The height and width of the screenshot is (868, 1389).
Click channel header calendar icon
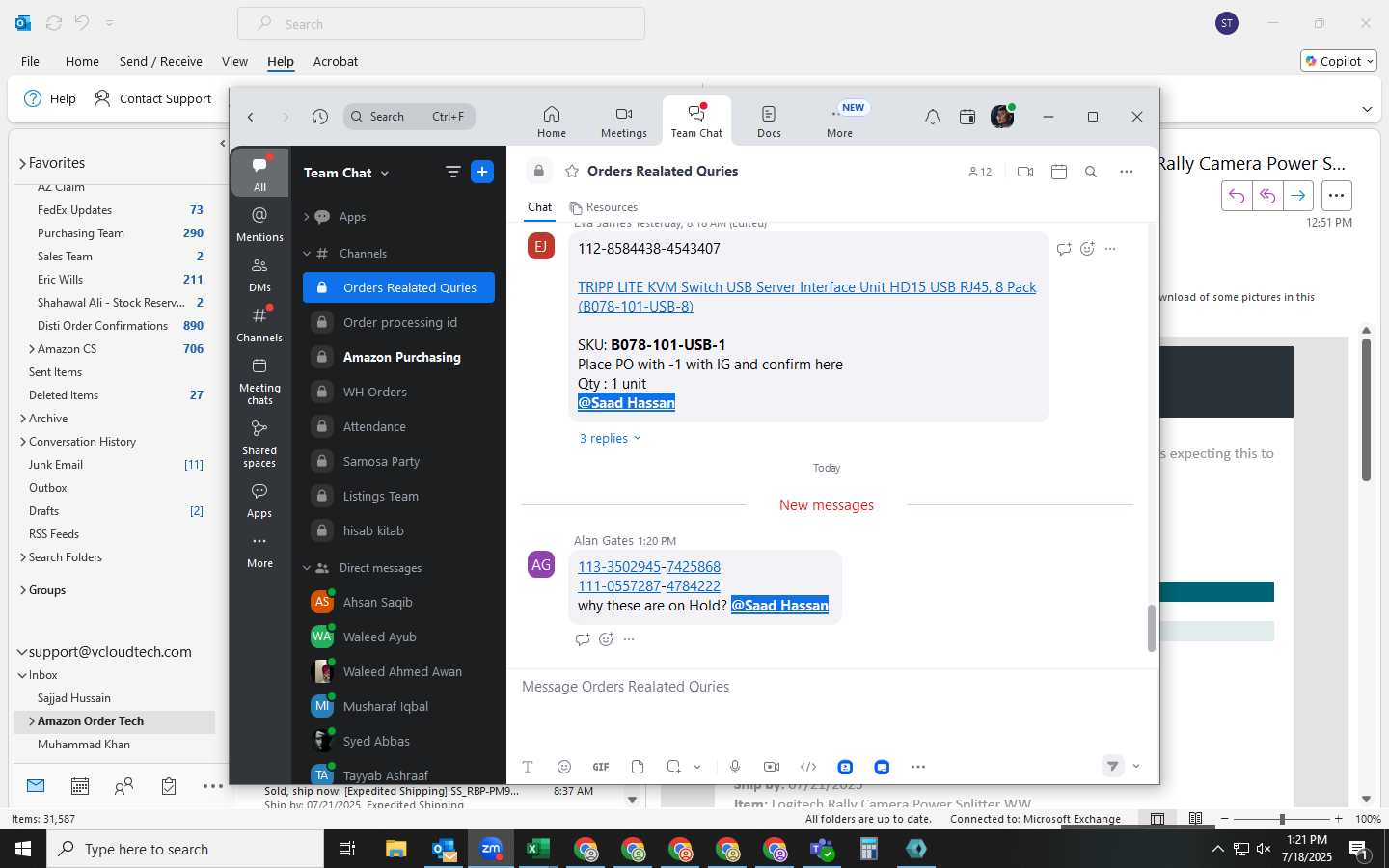click(1059, 172)
